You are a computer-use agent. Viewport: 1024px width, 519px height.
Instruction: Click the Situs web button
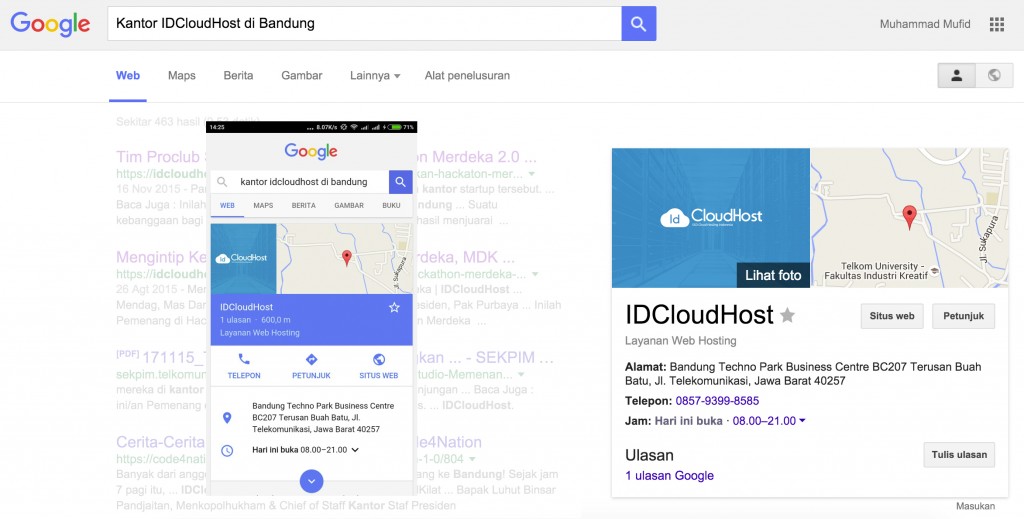pyautogui.click(x=891, y=316)
